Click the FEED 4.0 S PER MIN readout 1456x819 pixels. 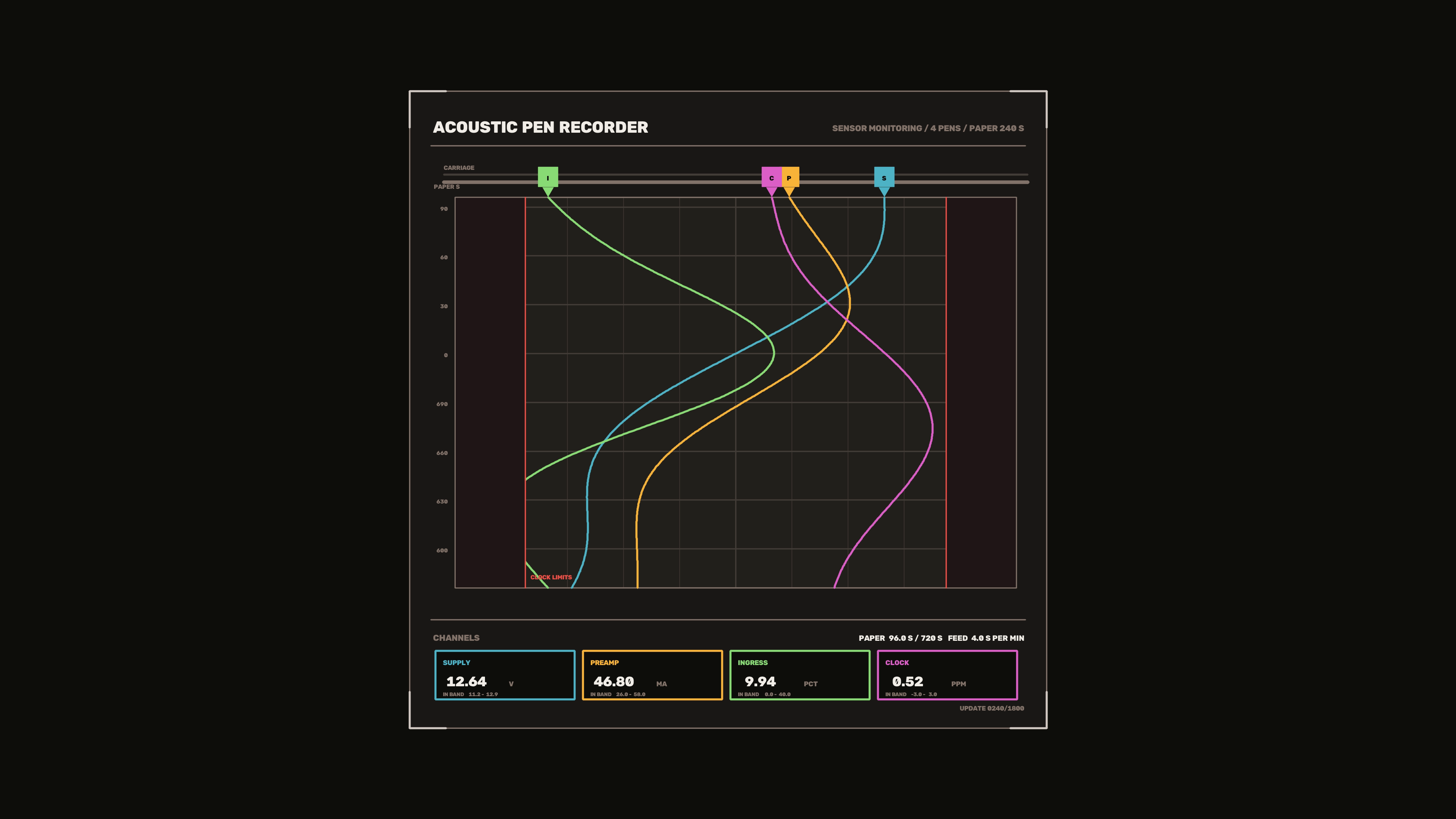(x=986, y=638)
